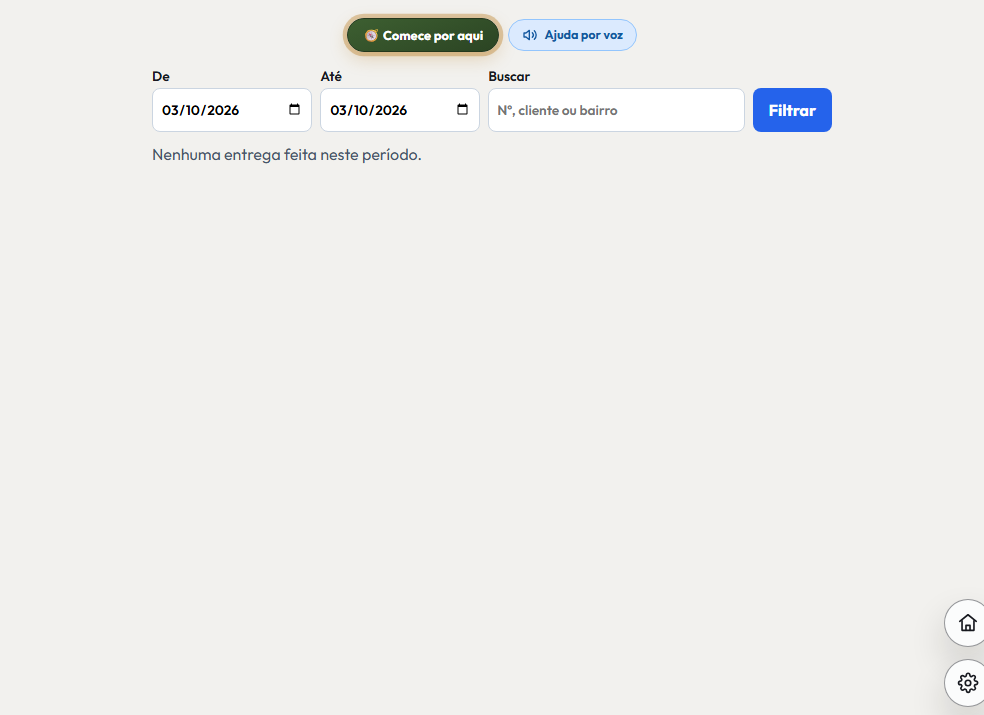The image size is (984, 715).
Task: Click the Comece por aqui button text
Action: [433, 36]
